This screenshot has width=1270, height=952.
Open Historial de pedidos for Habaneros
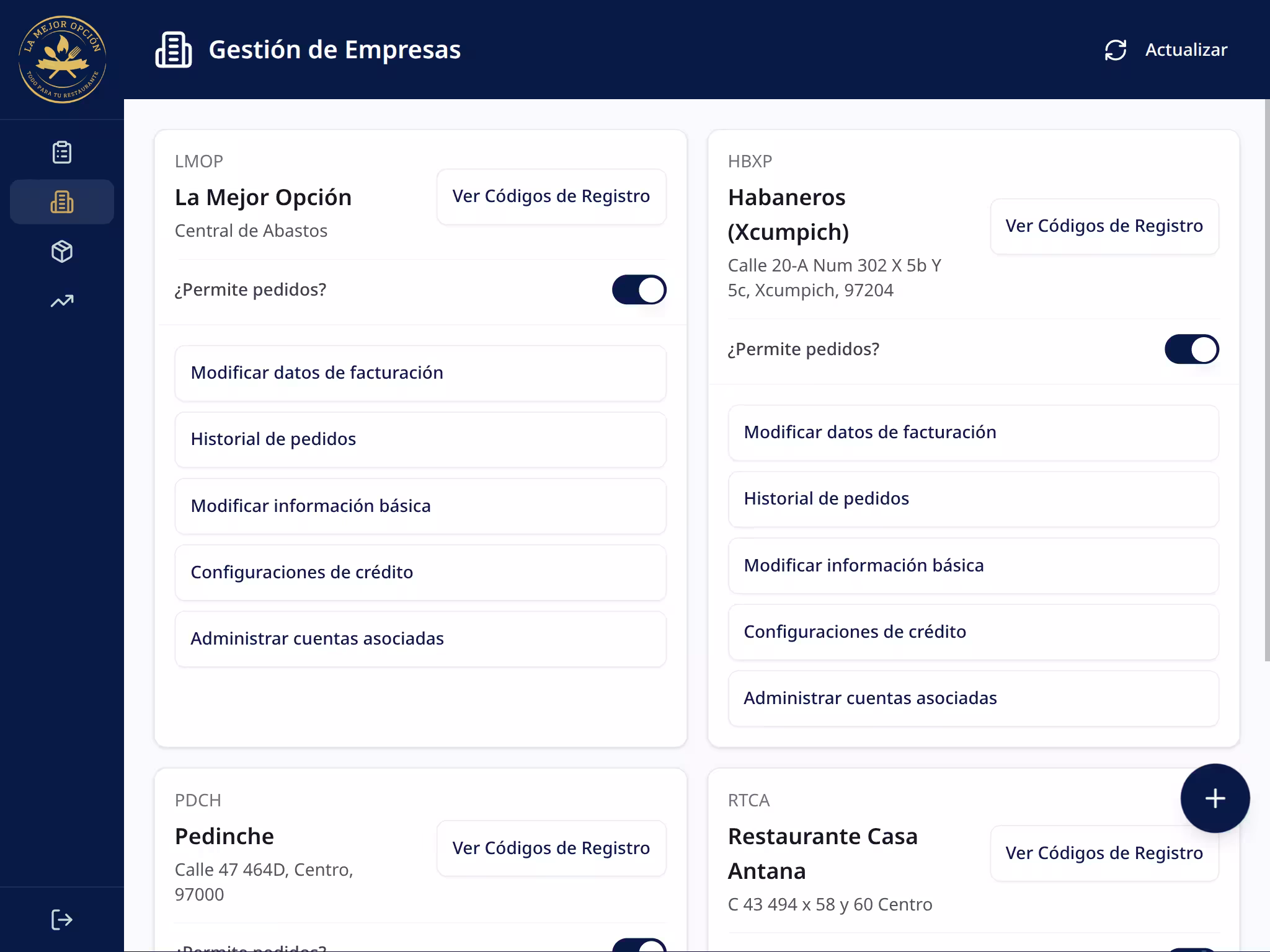click(972, 498)
